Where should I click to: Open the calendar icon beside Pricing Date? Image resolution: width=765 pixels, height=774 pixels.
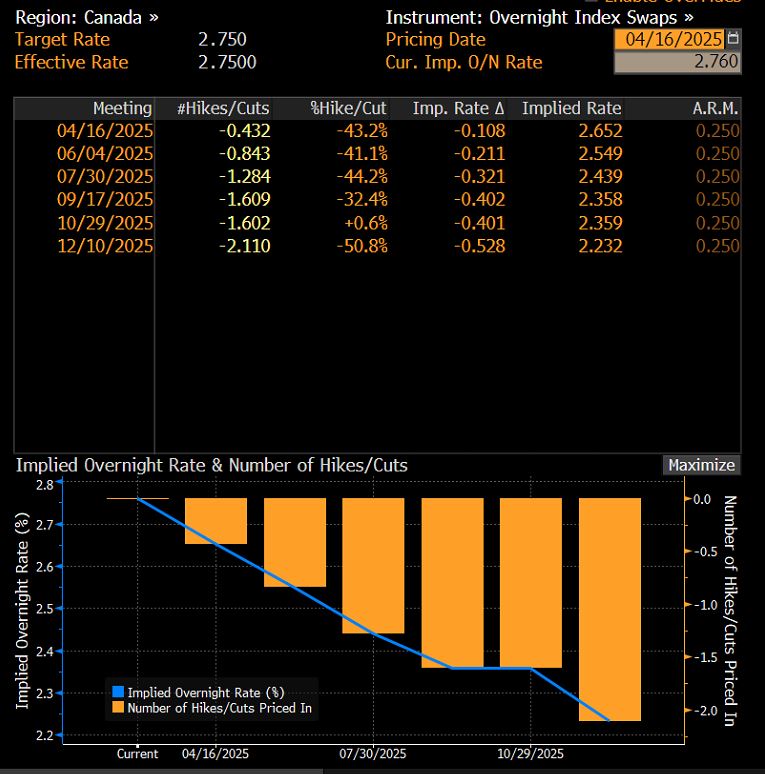733,39
